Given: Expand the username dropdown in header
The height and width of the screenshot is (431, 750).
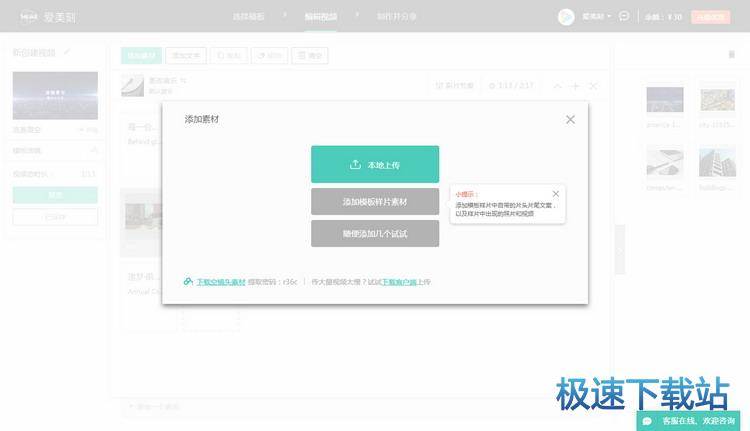Looking at the screenshot, I should coord(596,16).
